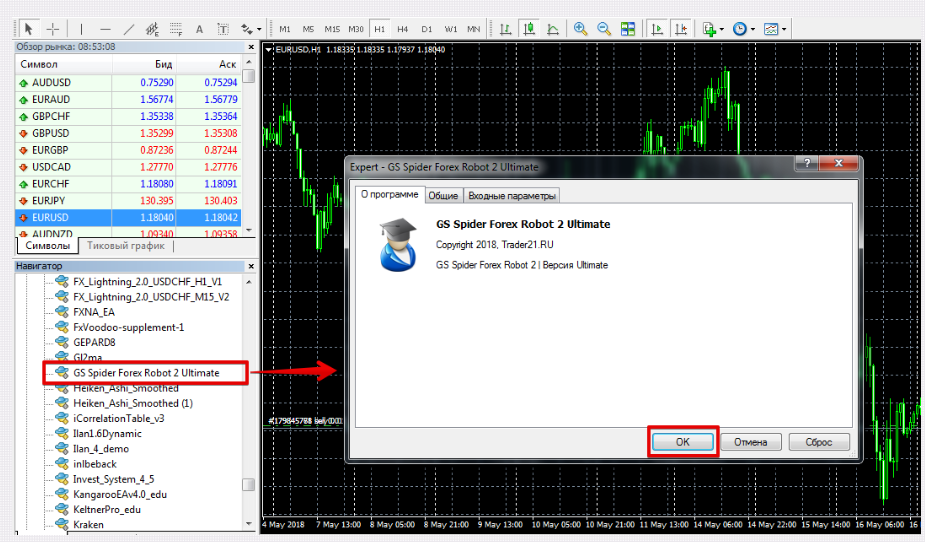Zoom out of the chart
This screenshot has width=925, height=542.
(603, 29)
